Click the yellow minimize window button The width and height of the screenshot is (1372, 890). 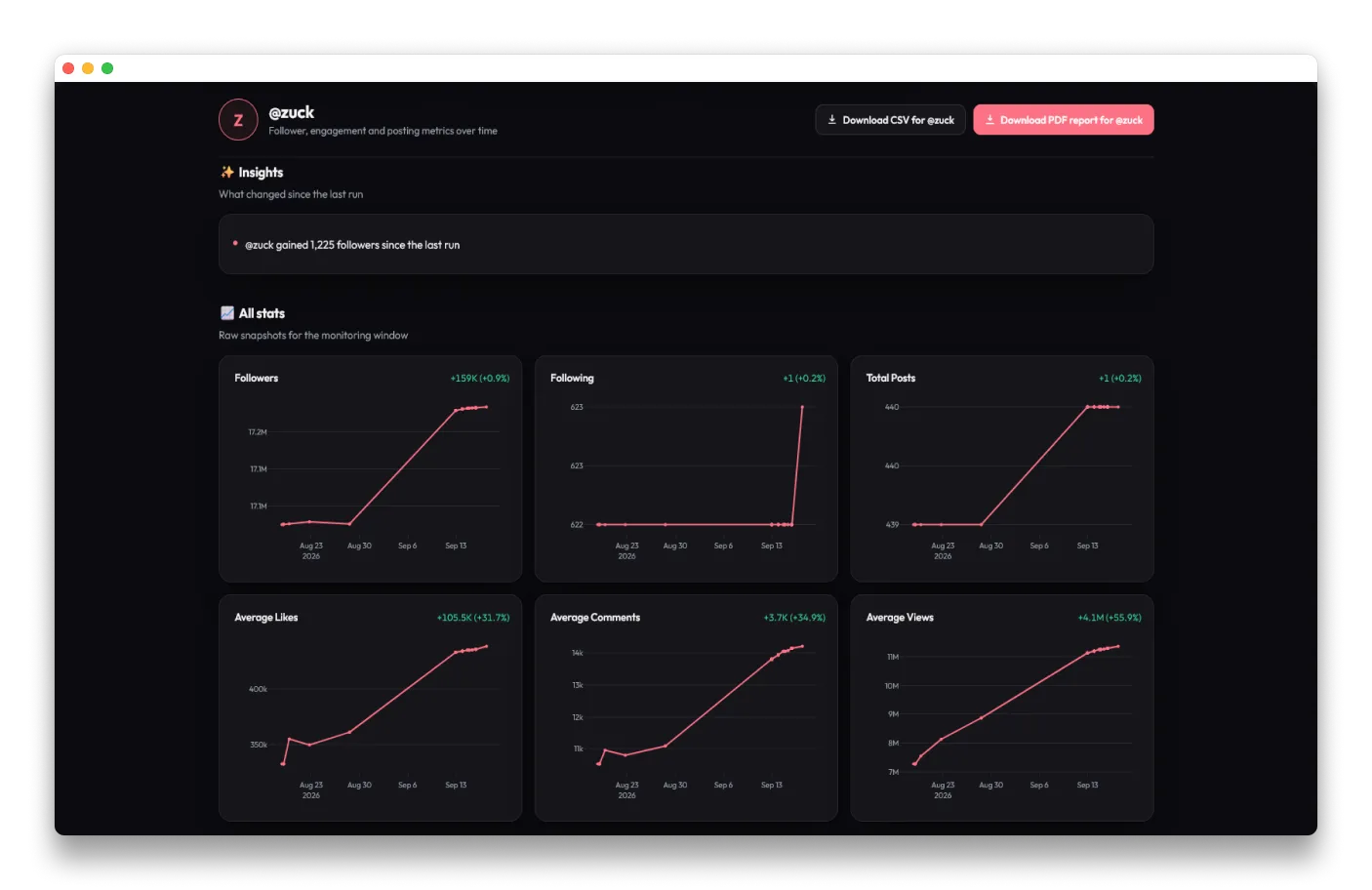click(x=88, y=68)
